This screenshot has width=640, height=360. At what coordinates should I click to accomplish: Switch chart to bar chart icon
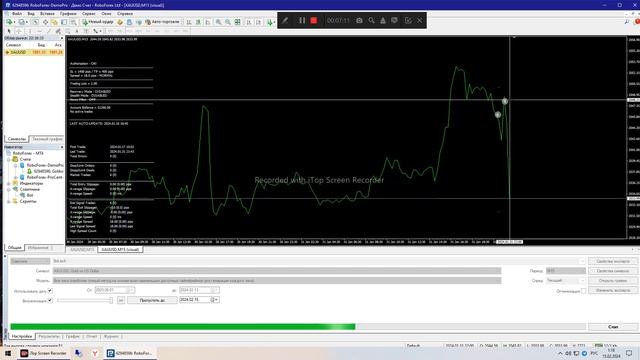pos(189,22)
